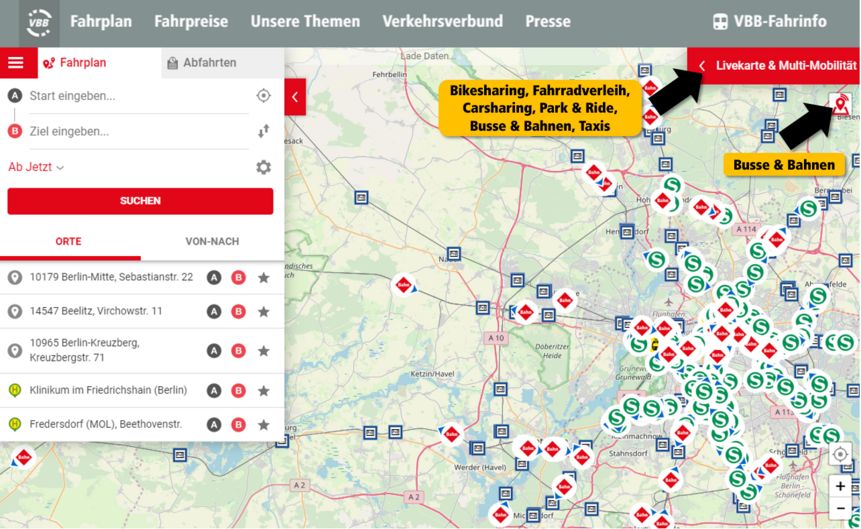The height and width of the screenshot is (529, 861).
Task: Focus the Start eingeben input field
Action: pos(139,96)
